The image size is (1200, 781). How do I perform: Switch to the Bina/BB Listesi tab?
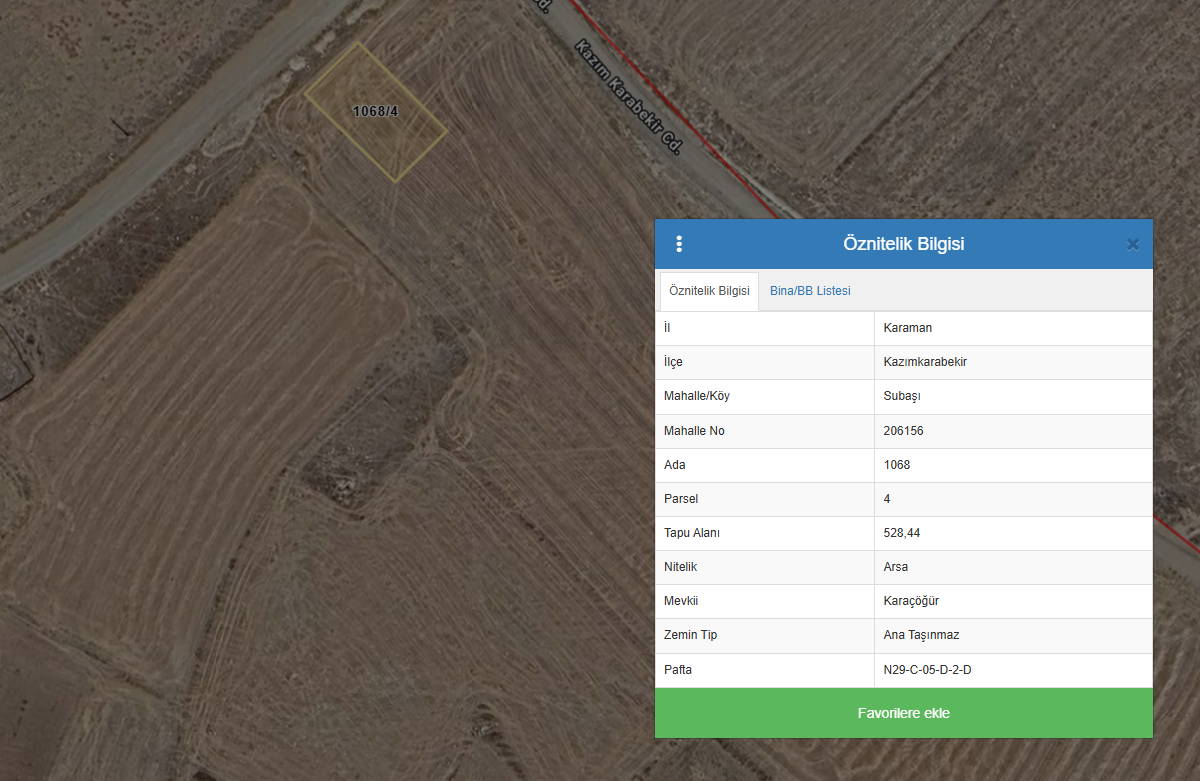pyautogui.click(x=810, y=291)
